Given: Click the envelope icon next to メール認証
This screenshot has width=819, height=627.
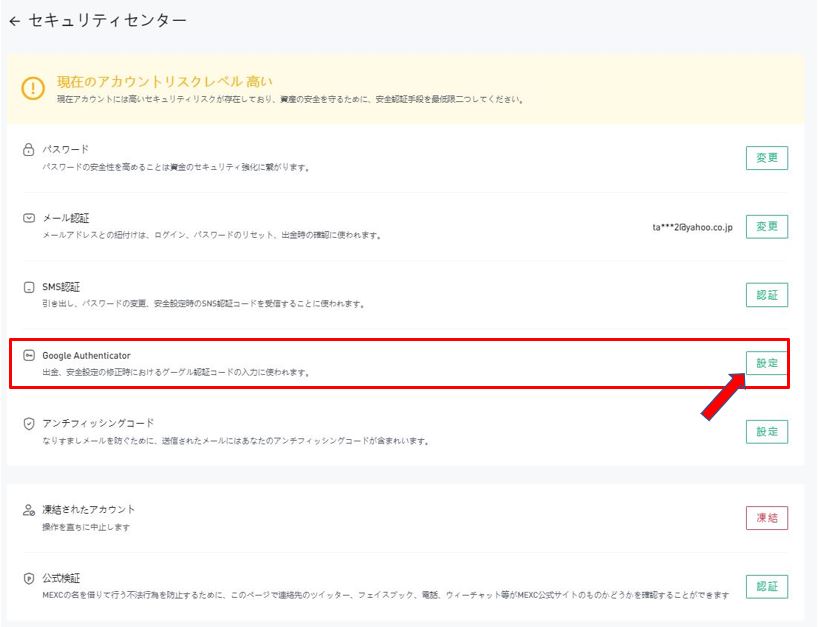Looking at the screenshot, I should tap(29, 218).
